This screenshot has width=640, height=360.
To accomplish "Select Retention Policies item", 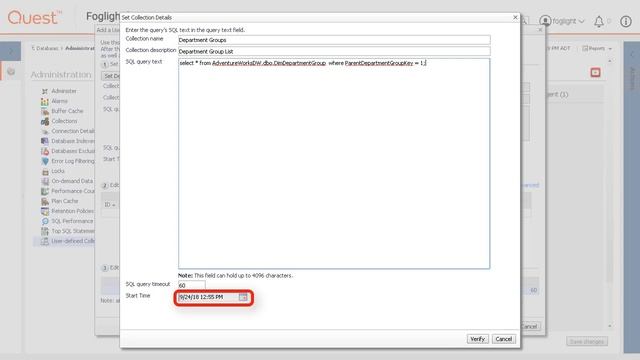I will click(x=72, y=211).
